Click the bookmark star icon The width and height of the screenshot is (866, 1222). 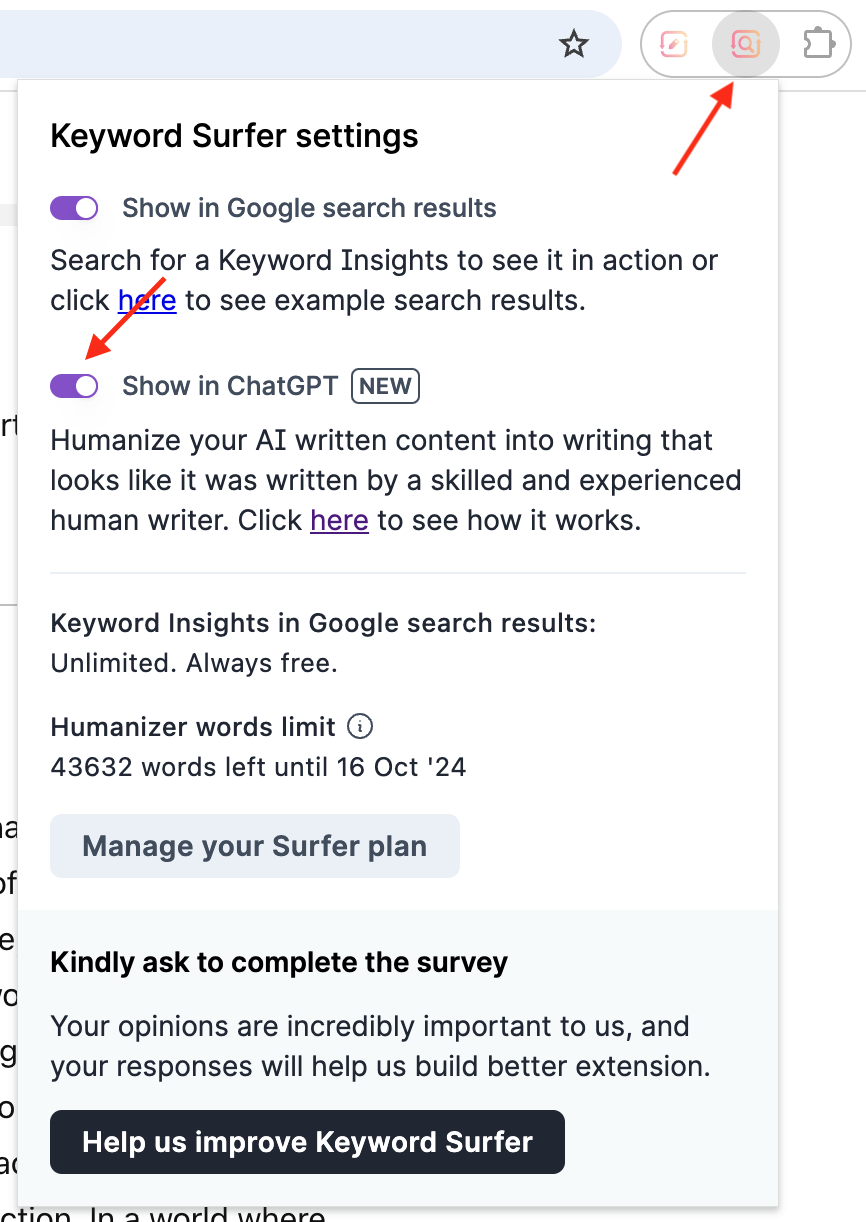(x=573, y=44)
